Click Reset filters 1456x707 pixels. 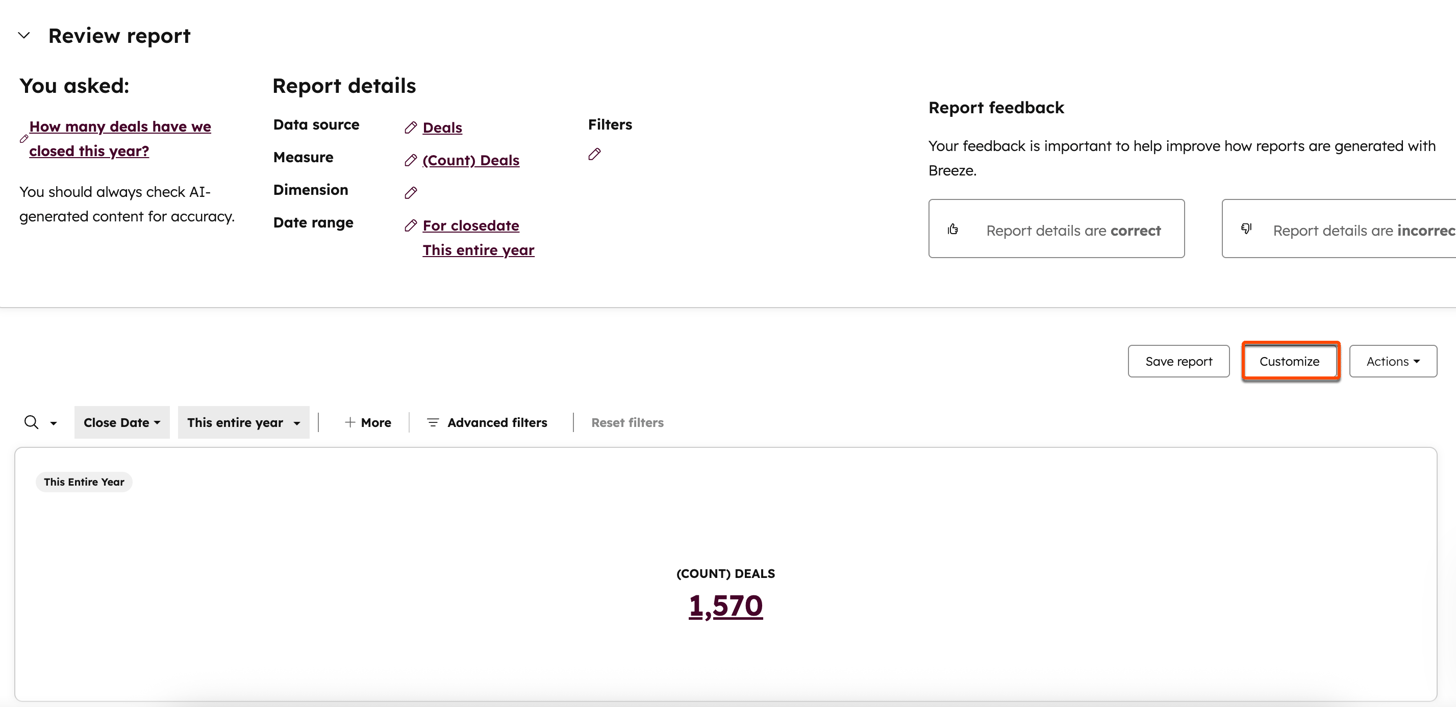627,422
